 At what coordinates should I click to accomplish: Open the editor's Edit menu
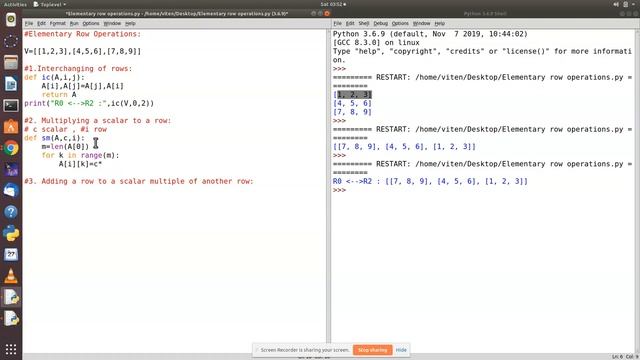pos(41,23)
